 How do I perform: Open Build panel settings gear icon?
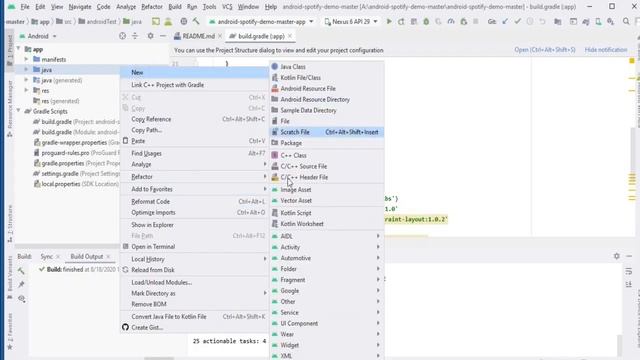616,256
